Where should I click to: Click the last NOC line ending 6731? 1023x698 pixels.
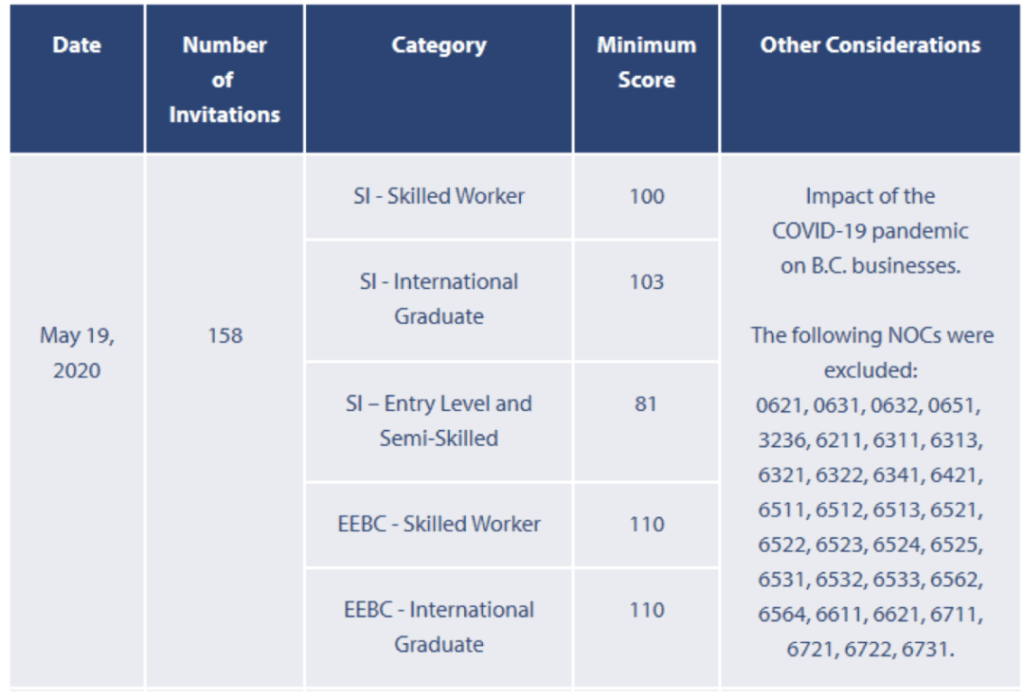click(x=870, y=649)
